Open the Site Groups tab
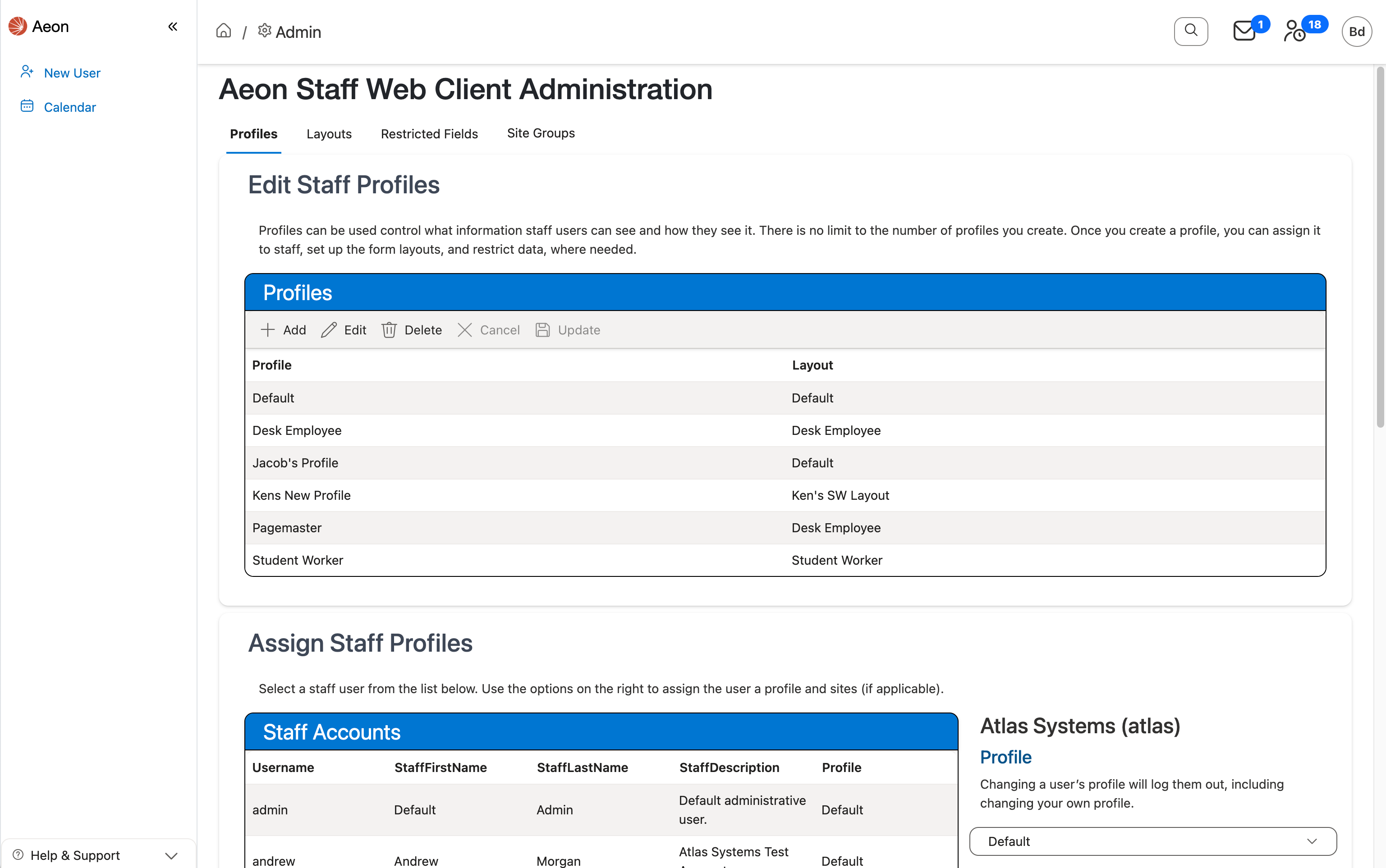1386x868 pixels. coord(540,132)
